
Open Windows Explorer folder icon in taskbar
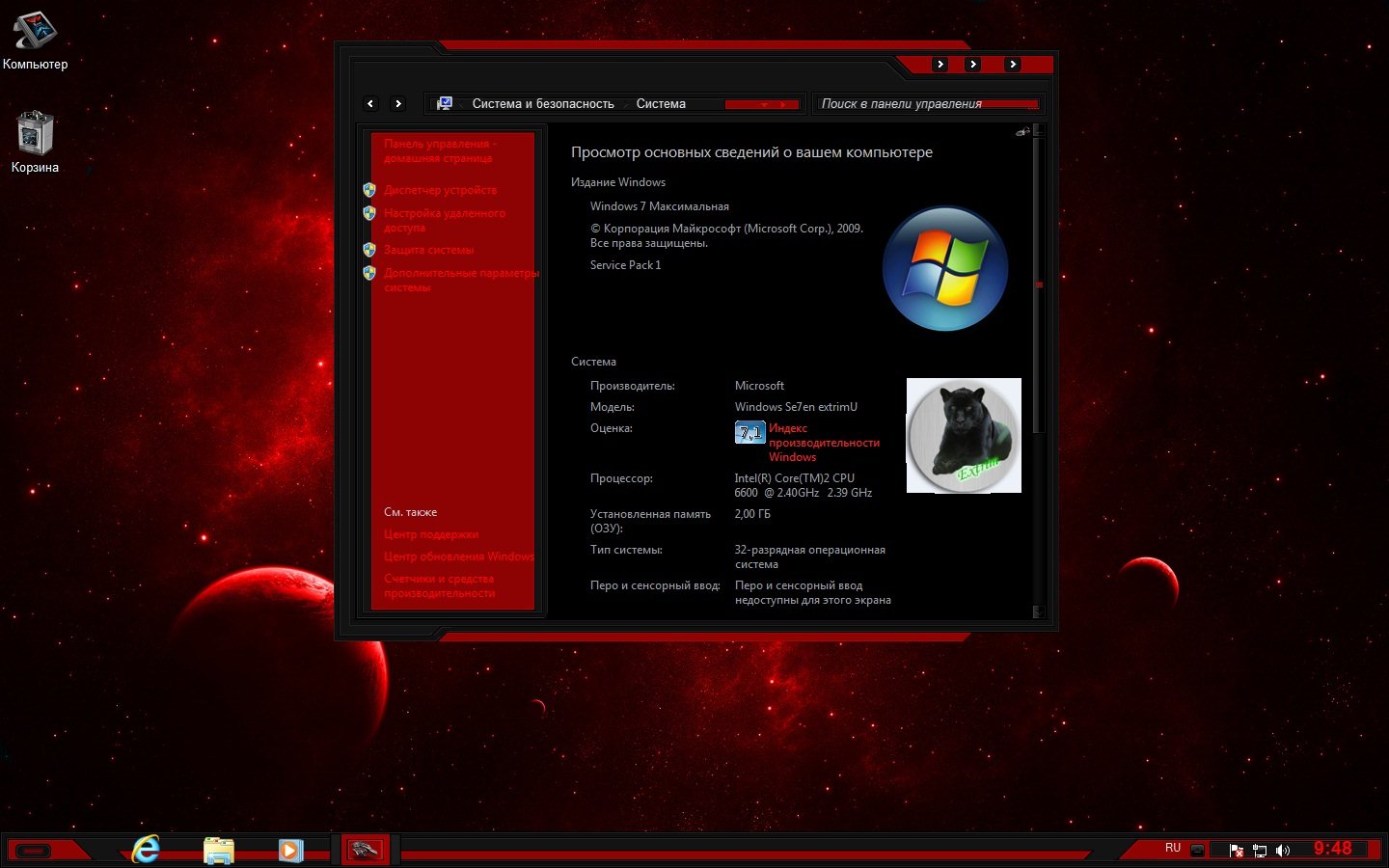pyautogui.click(x=219, y=850)
